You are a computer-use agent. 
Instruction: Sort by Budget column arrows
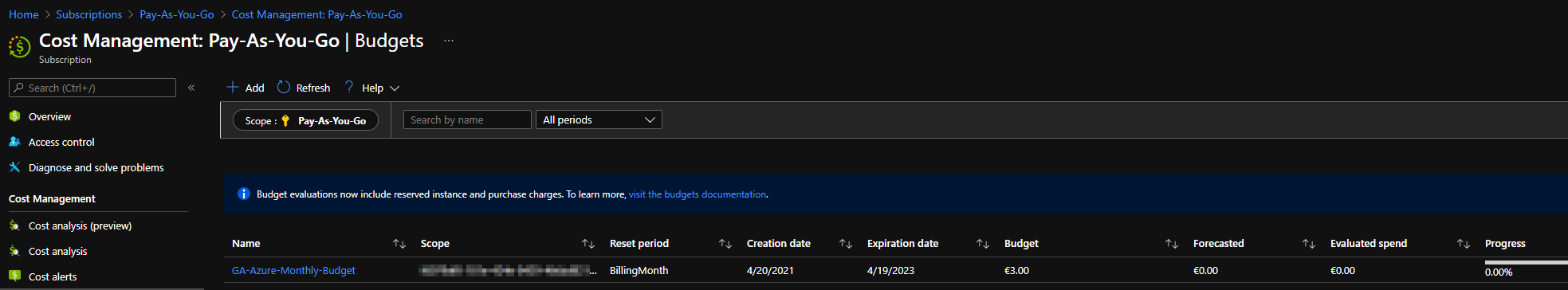point(1172,244)
